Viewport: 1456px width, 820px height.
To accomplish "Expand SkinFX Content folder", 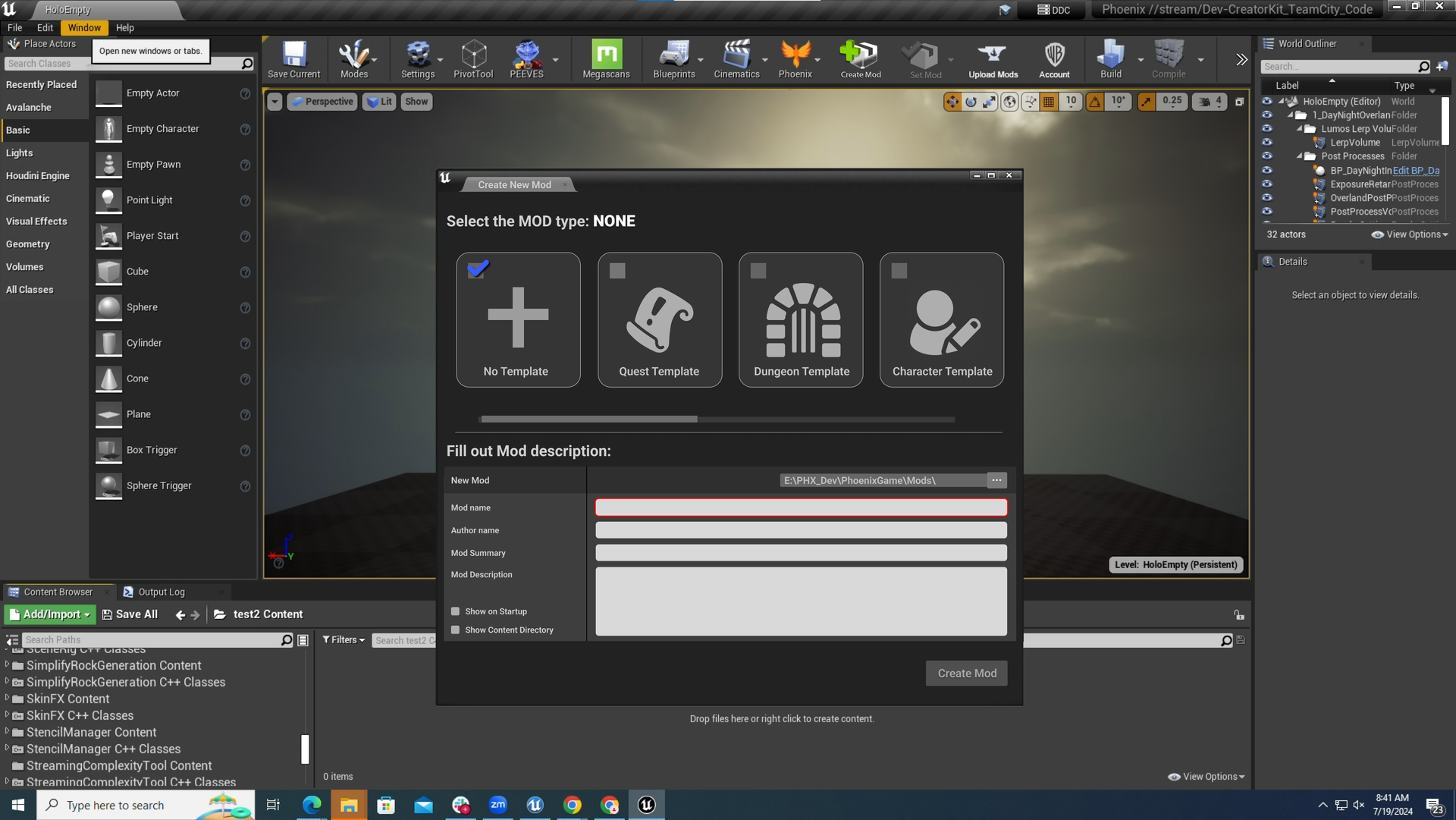I will pos(7,699).
